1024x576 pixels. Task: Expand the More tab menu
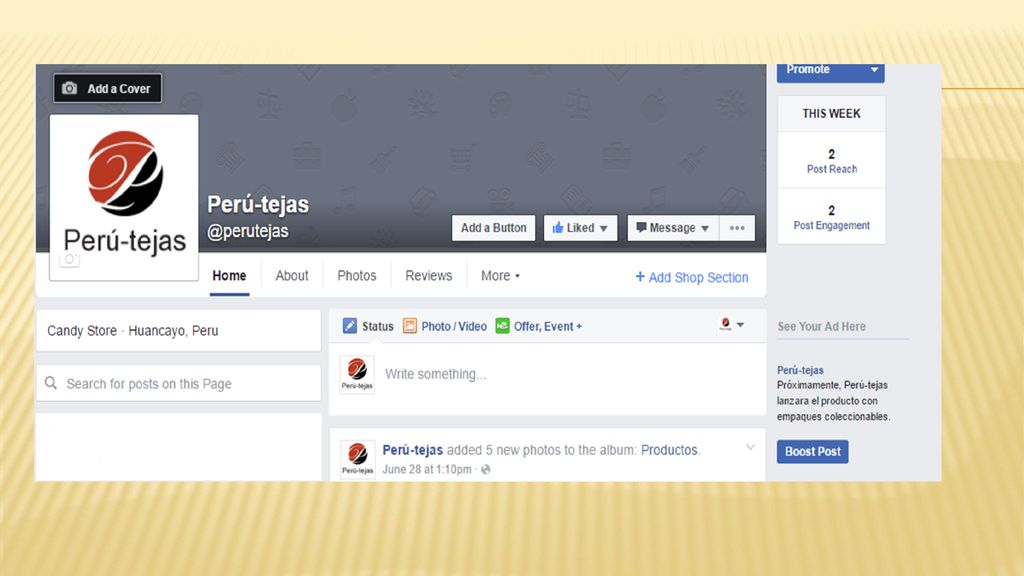pyautogui.click(x=500, y=276)
